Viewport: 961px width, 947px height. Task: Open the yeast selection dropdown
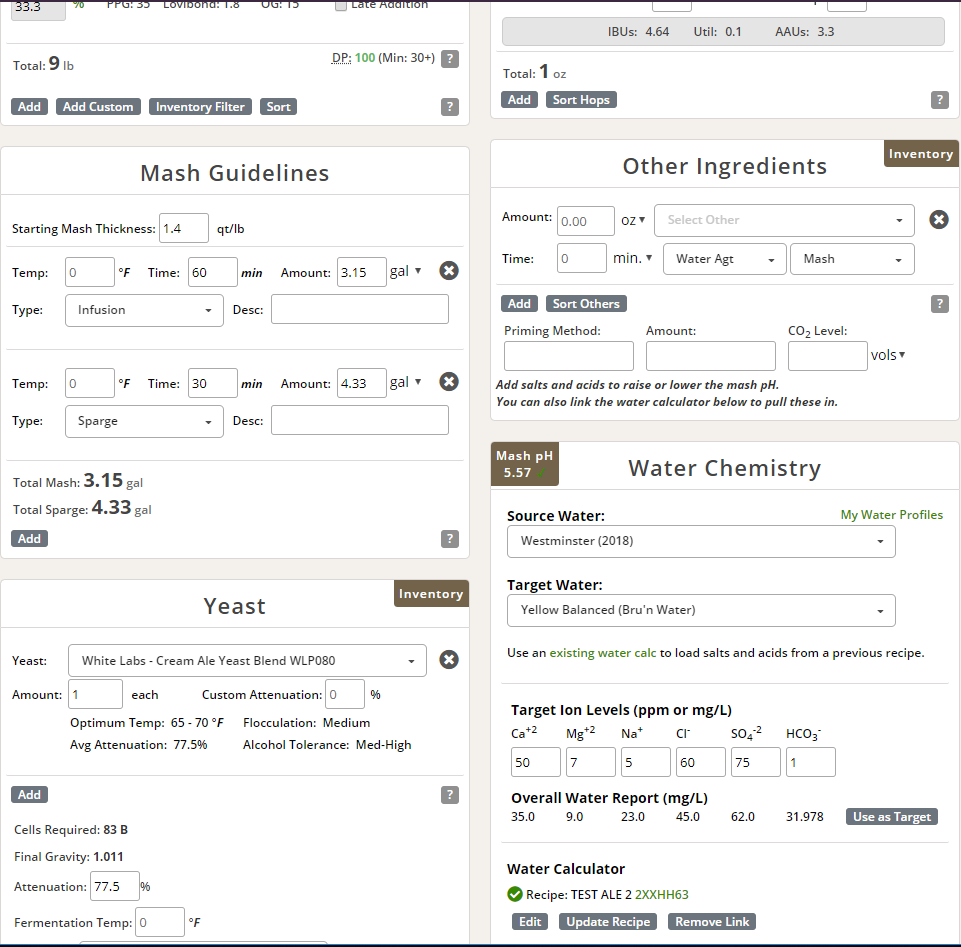click(247, 661)
